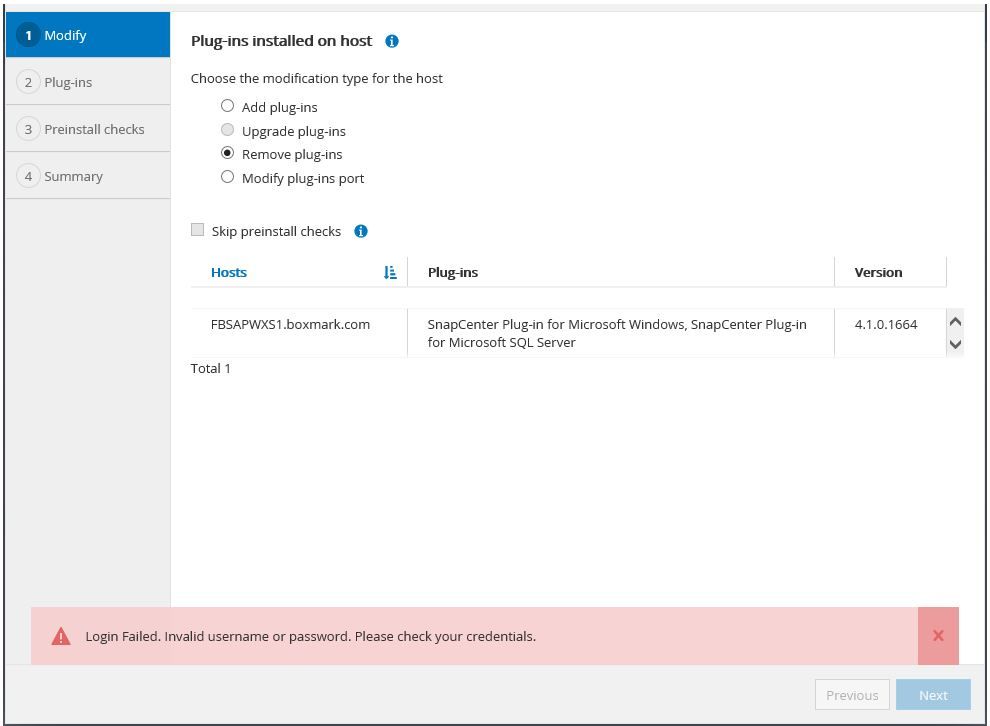Enable the Skip preinstall checks checkbox
990x726 pixels.
pos(198,230)
